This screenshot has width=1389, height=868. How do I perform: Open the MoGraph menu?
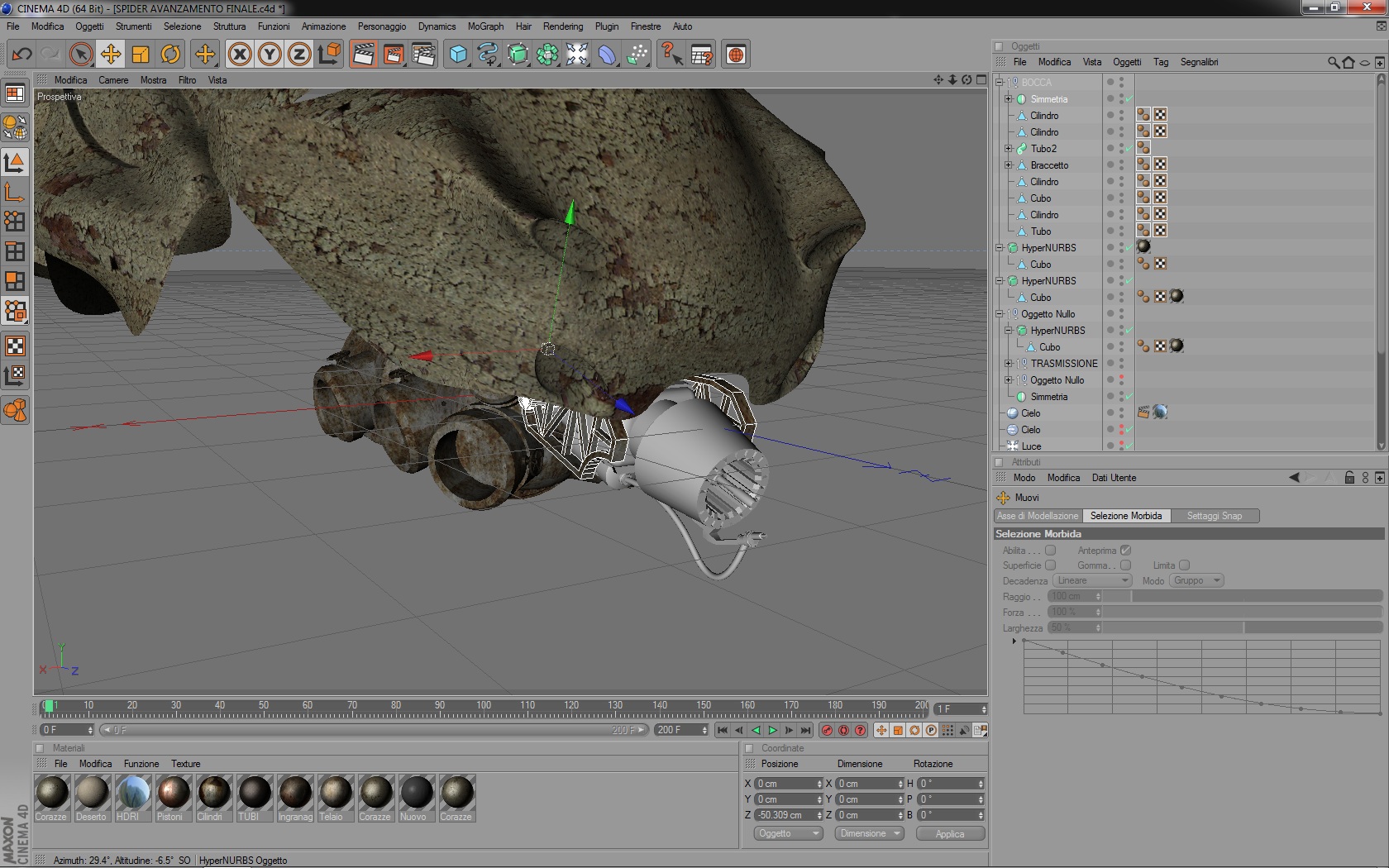pos(485,26)
